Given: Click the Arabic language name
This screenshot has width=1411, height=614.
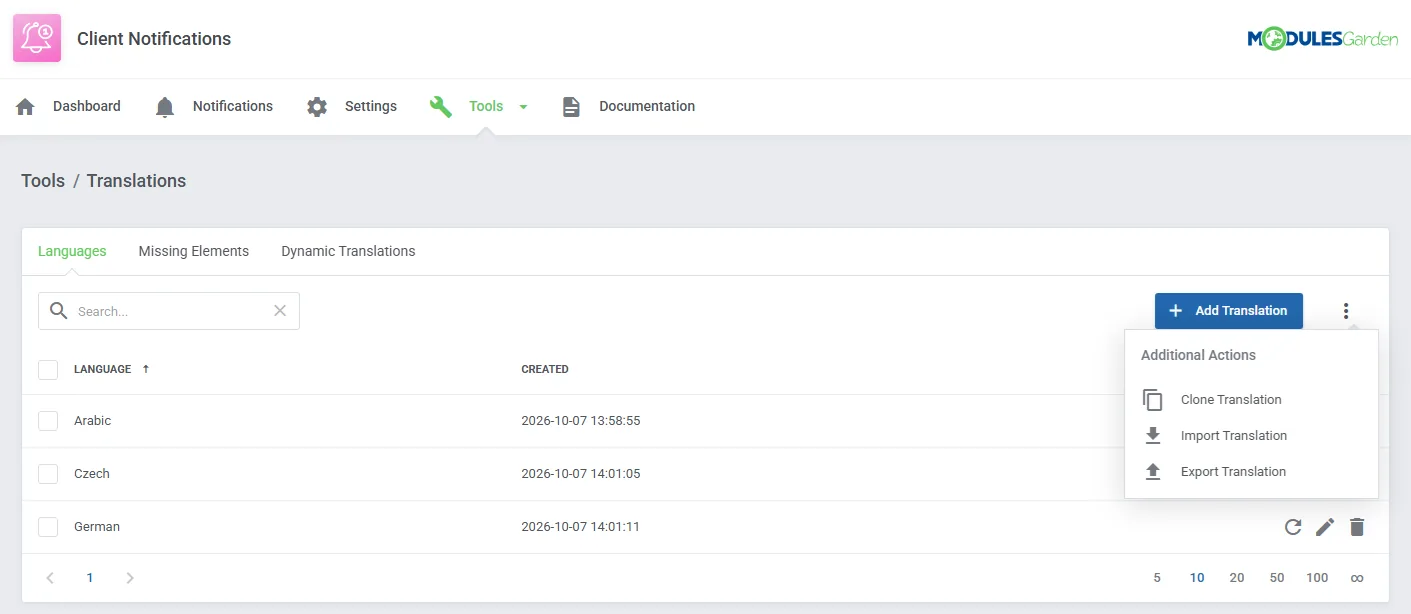Looking at the screenshot, I should [x=92, y=421].
